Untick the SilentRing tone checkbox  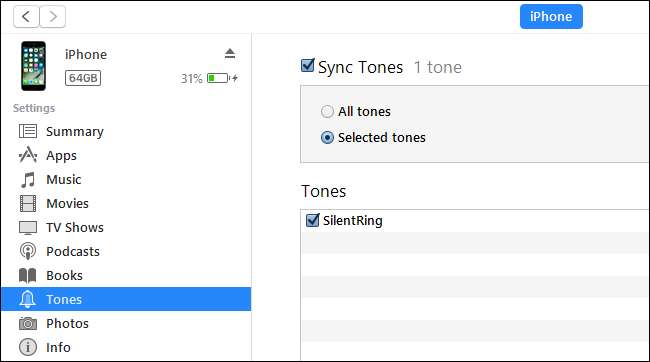(313, 220)
